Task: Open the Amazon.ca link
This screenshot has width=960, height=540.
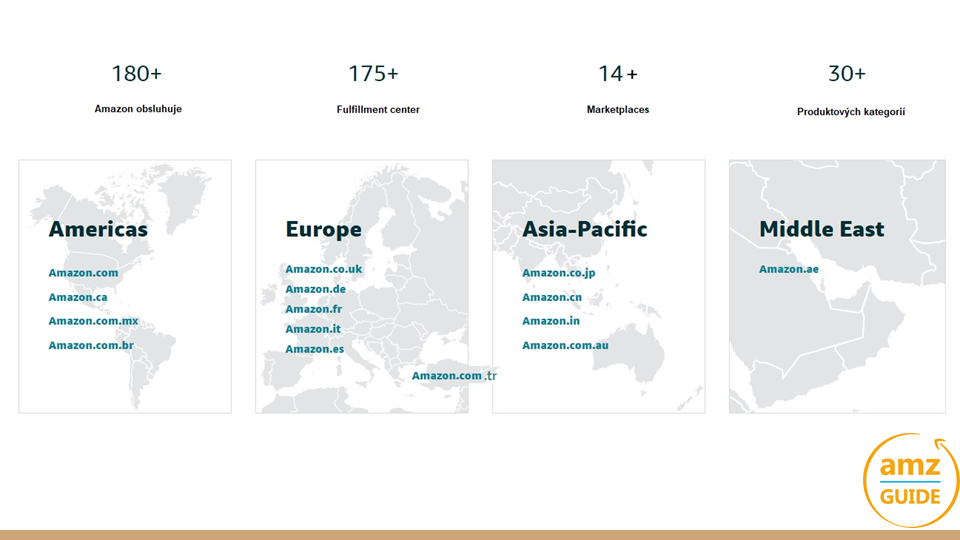Action: [x=78, y=297]
